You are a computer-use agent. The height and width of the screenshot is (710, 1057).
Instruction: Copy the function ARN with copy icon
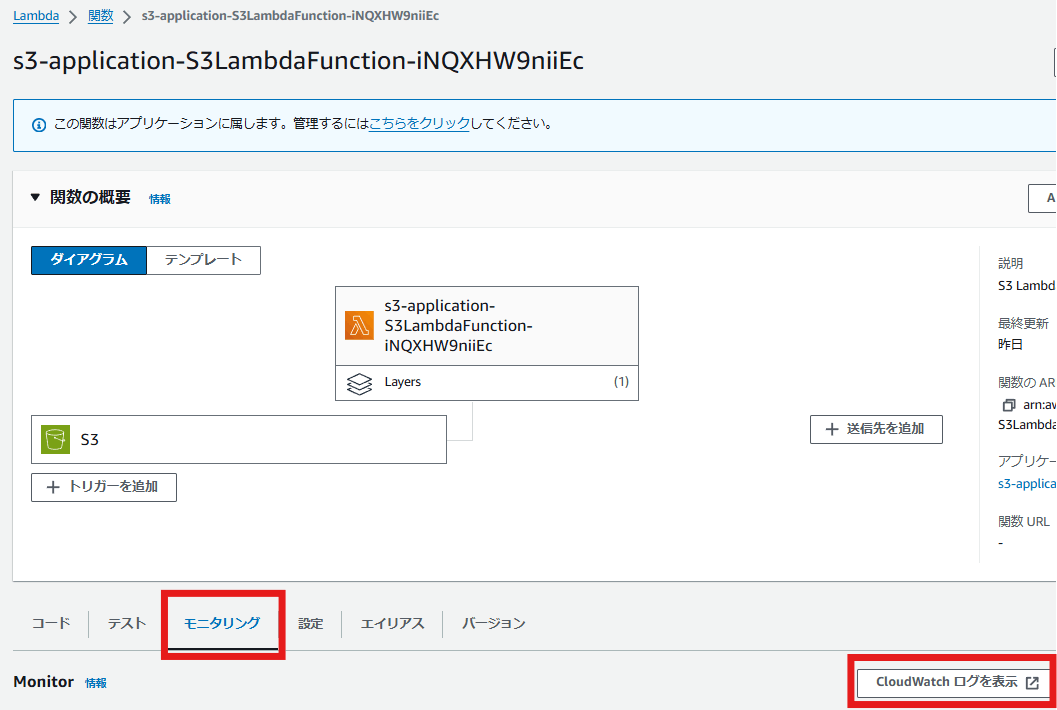pyautogui.click(x=1008, y=405)
